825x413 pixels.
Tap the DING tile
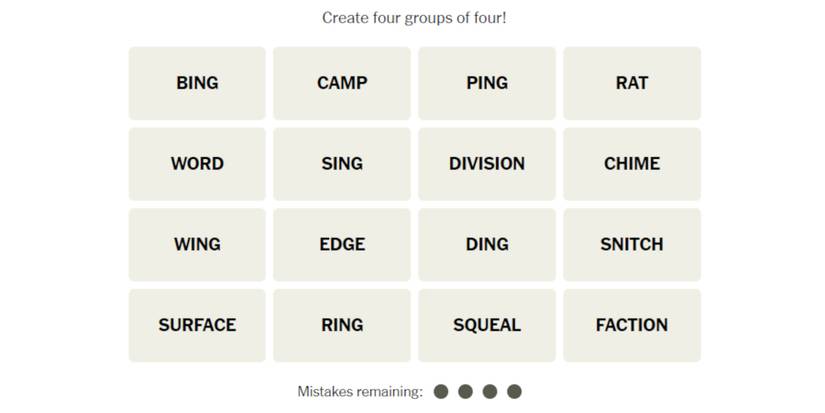tap(487, 244)
